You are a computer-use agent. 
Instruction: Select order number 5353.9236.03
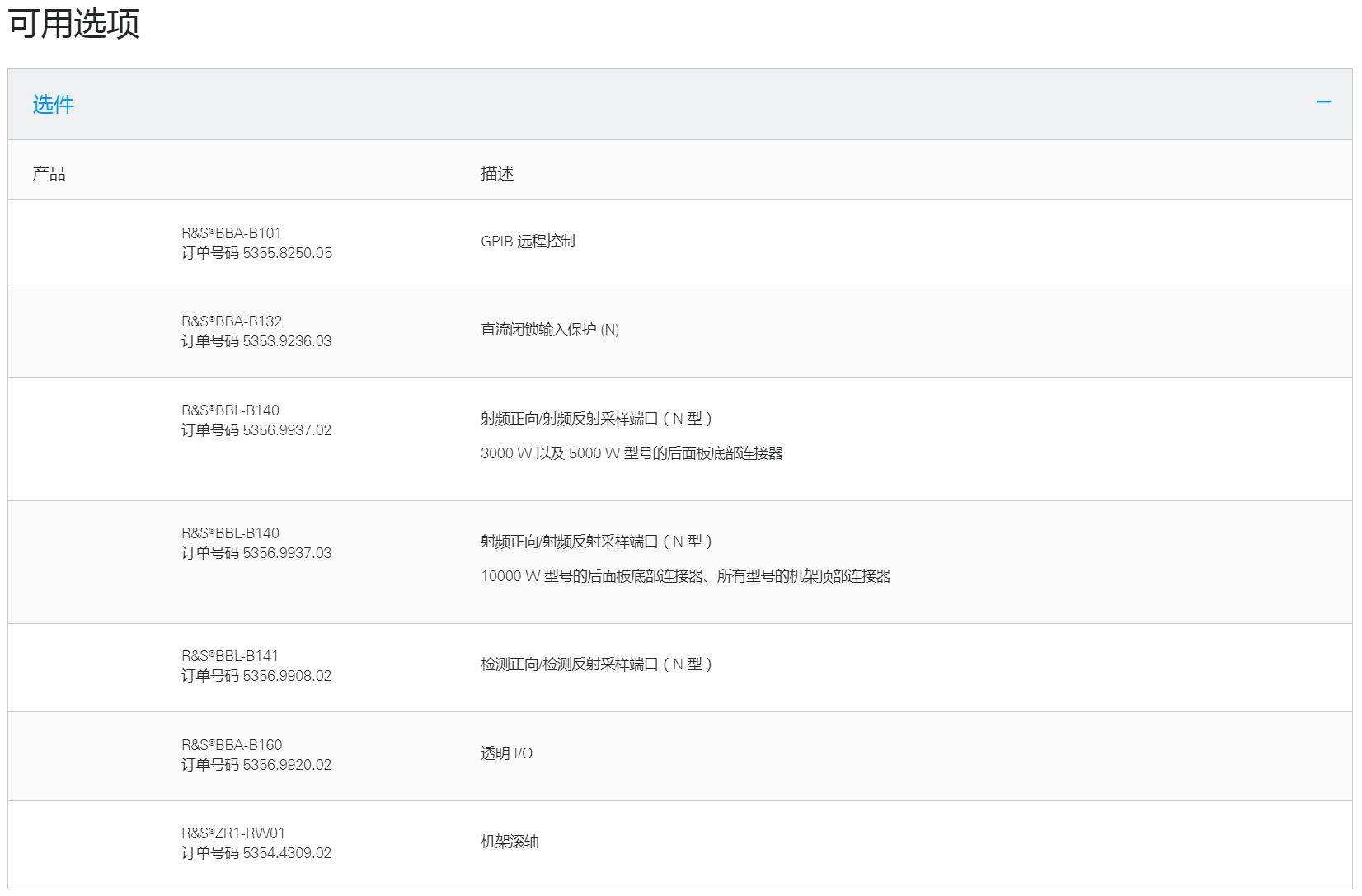click(x=287, y=341)
